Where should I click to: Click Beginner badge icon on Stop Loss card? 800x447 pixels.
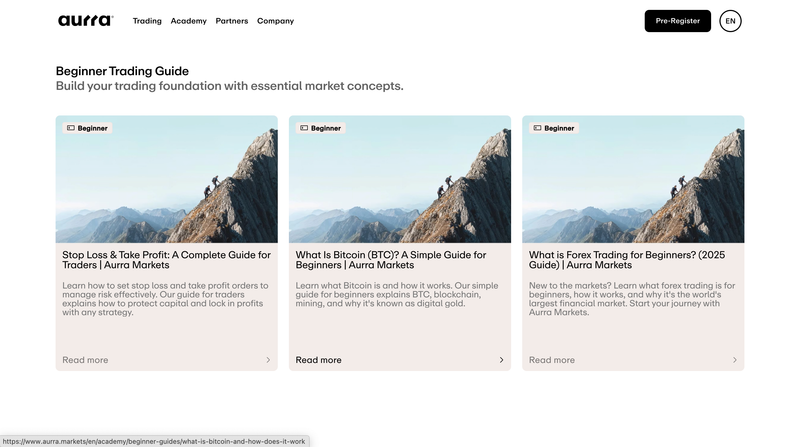(71, 128)
